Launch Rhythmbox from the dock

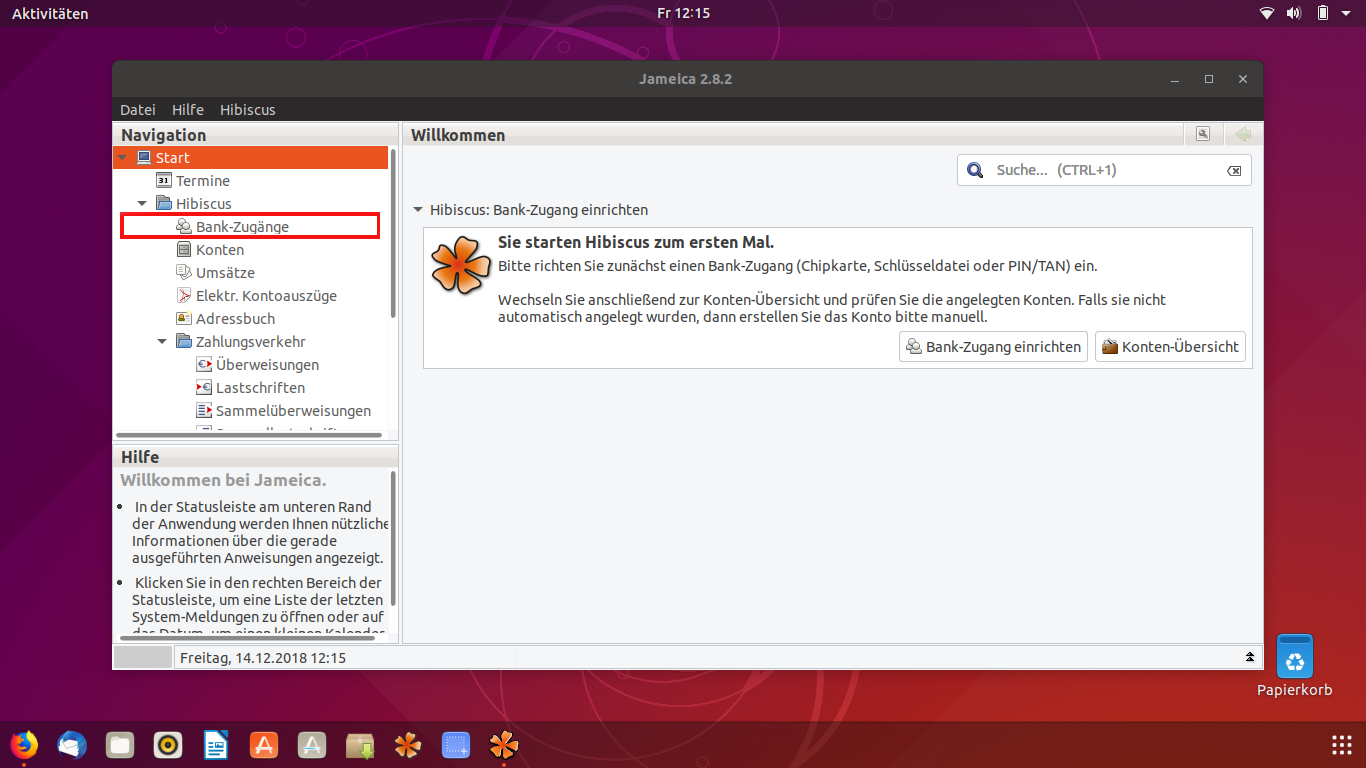click(x=168, y=745)
